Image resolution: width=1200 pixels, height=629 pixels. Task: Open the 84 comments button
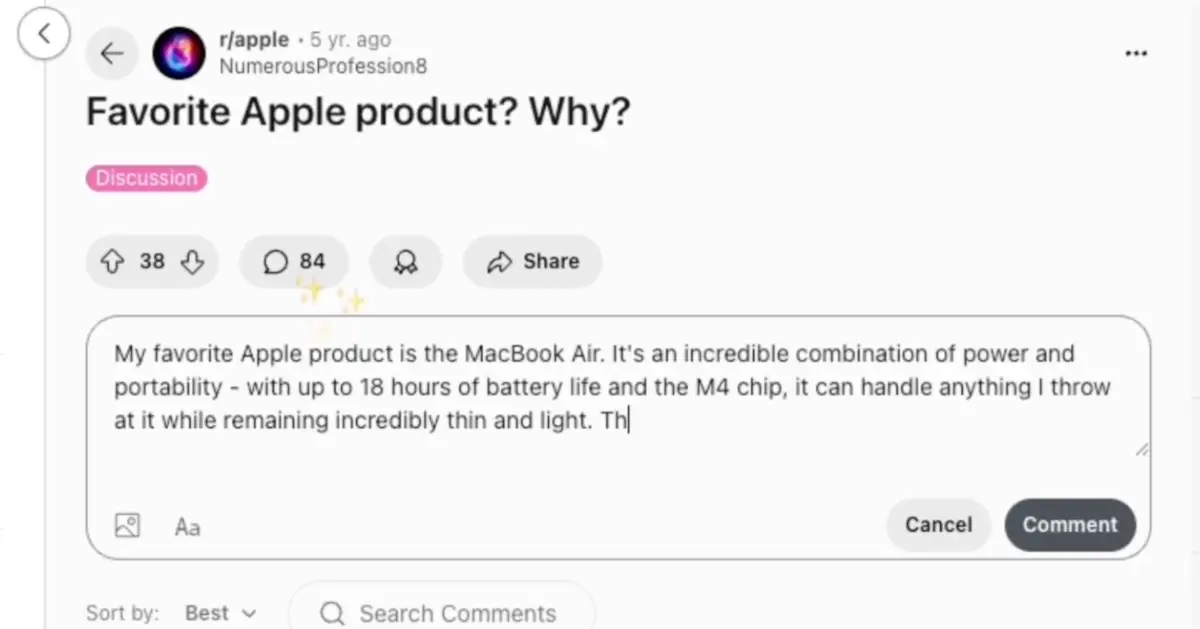[294, 262]
